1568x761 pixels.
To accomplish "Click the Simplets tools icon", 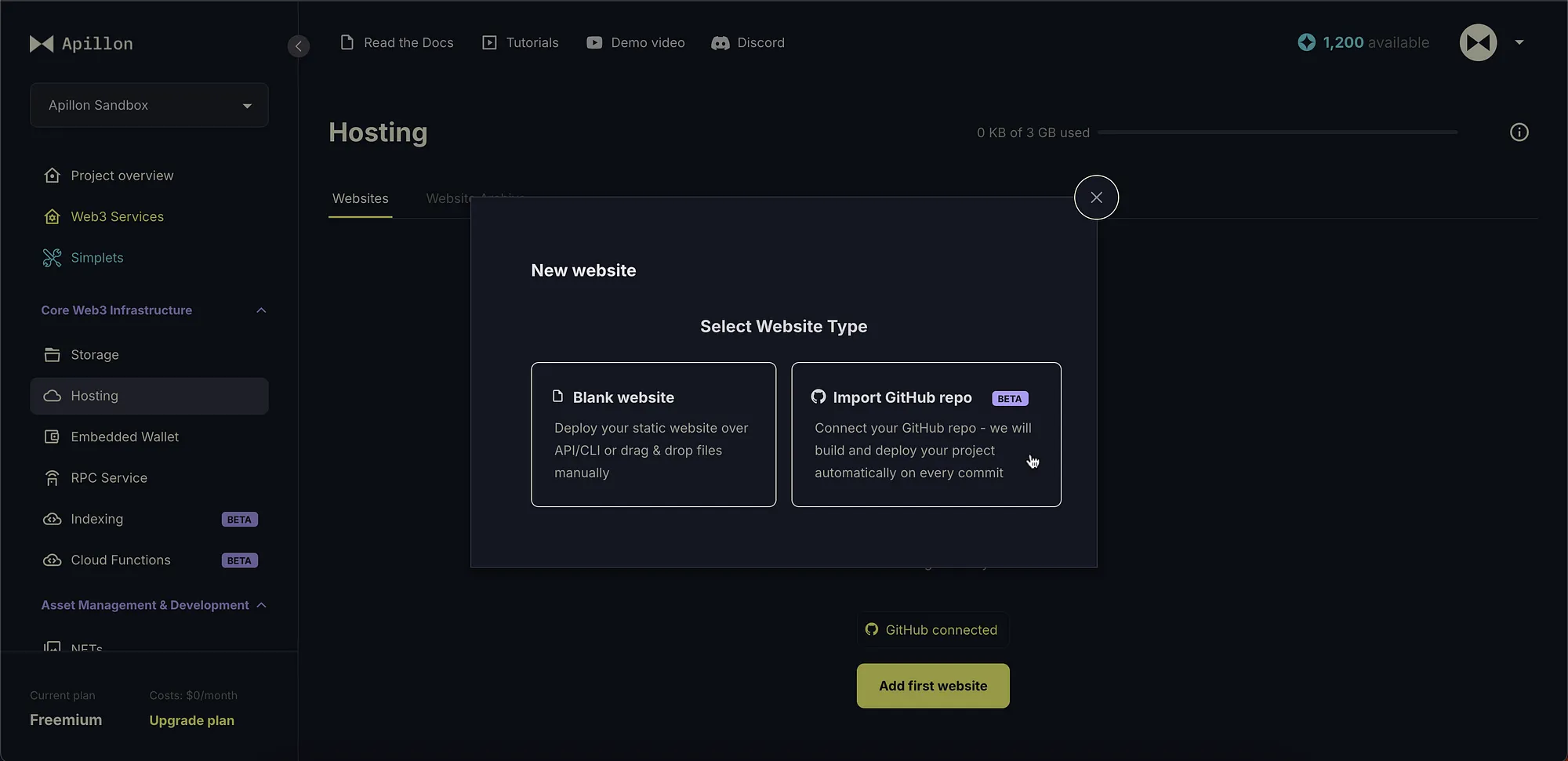I will point(52,258).
